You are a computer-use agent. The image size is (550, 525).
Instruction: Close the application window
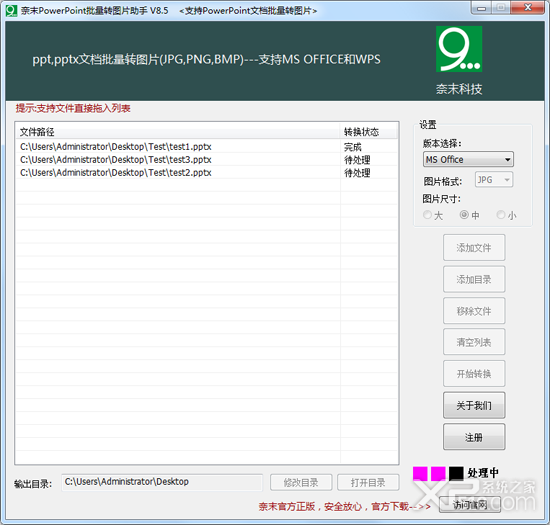[x=528, y=7]
